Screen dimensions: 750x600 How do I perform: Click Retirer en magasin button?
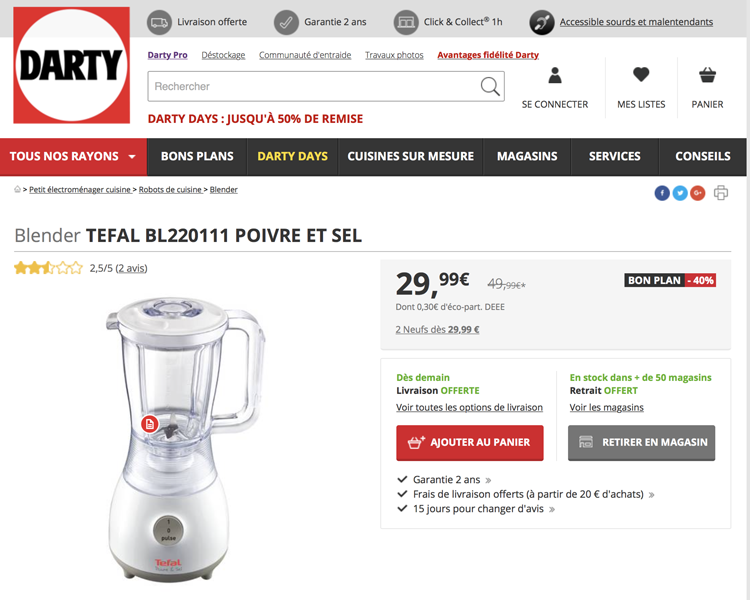point(641,443)
